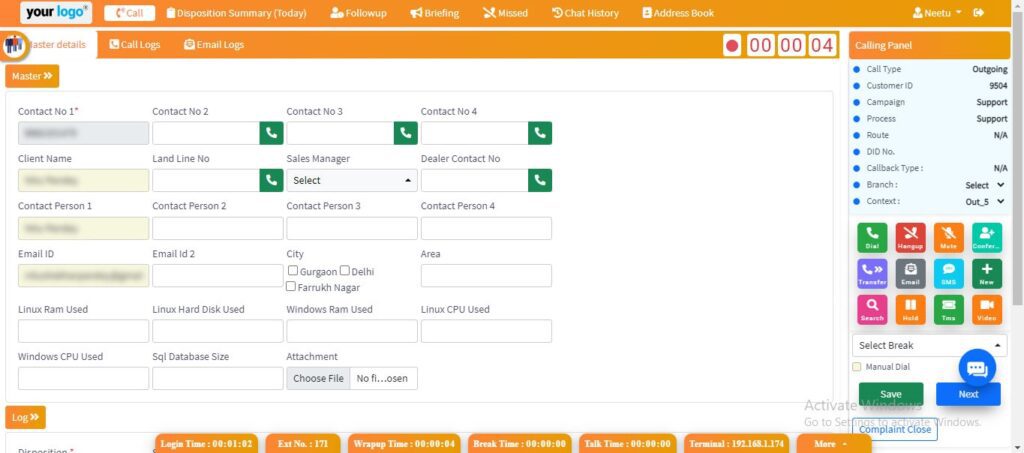Click the red Hangup icon
The image size is (1024, 453).
910,238
